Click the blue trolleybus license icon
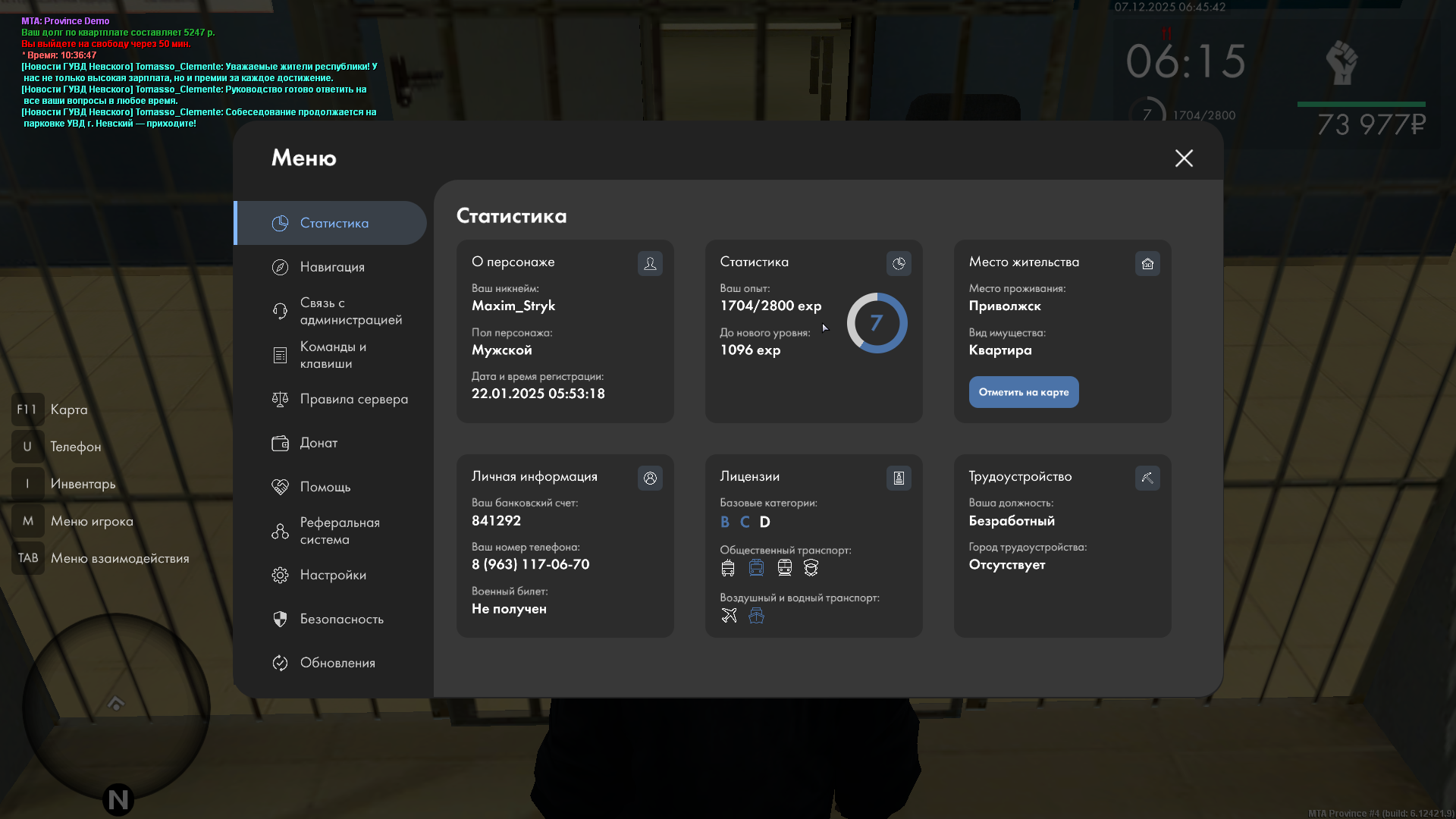Image resolution: width=1456 pixels, height=819 pixels. pos(756,568)
